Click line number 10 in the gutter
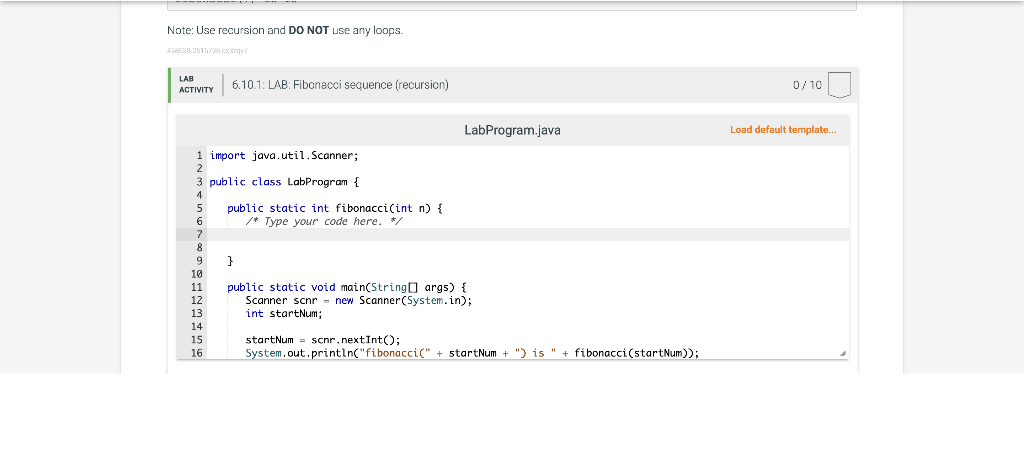Screen dimensions: 1024x459 pyautogui.click(x=197, y=274)
